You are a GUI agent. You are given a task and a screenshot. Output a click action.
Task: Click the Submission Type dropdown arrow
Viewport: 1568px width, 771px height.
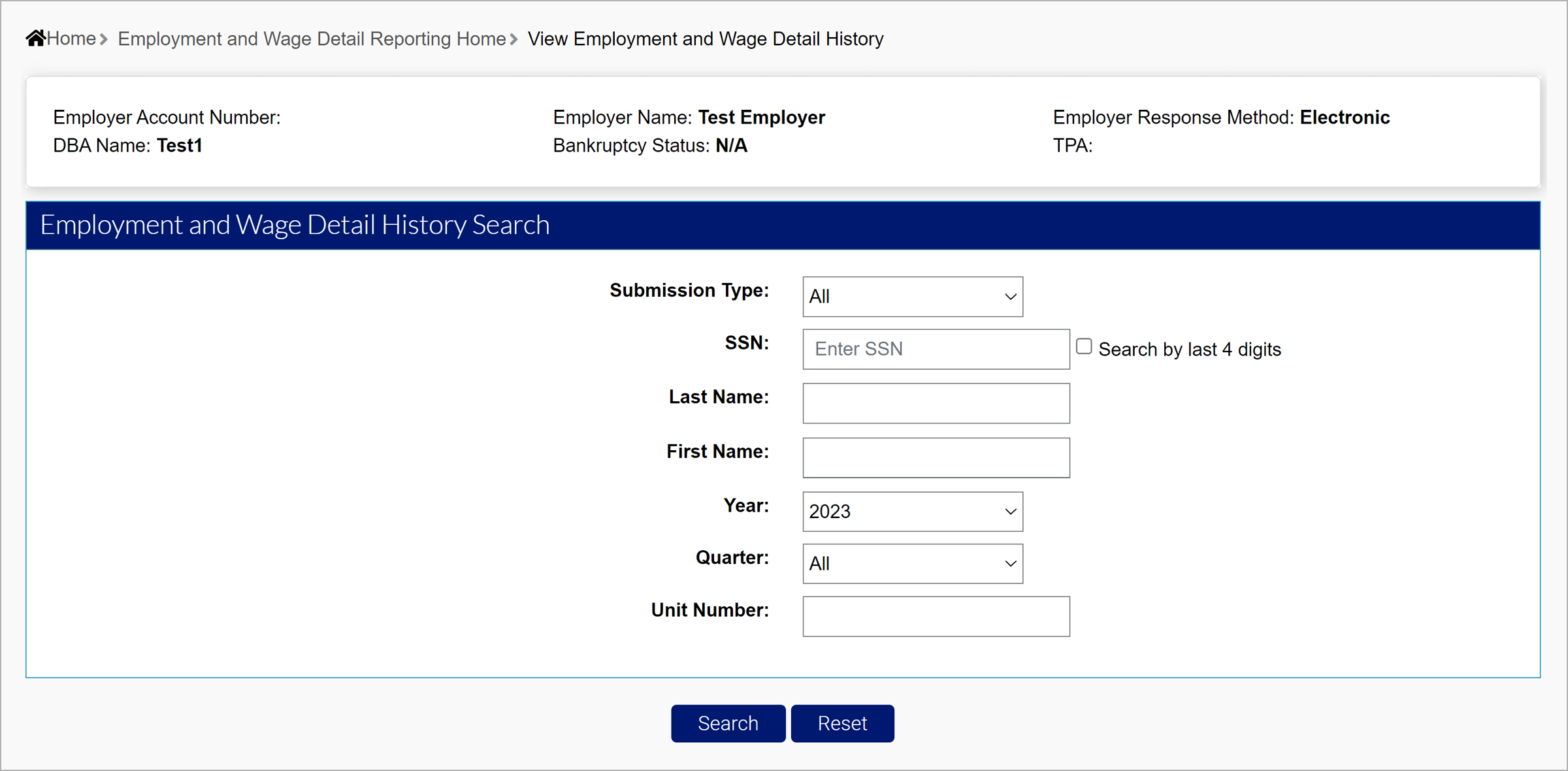(x=1010, y=297)
